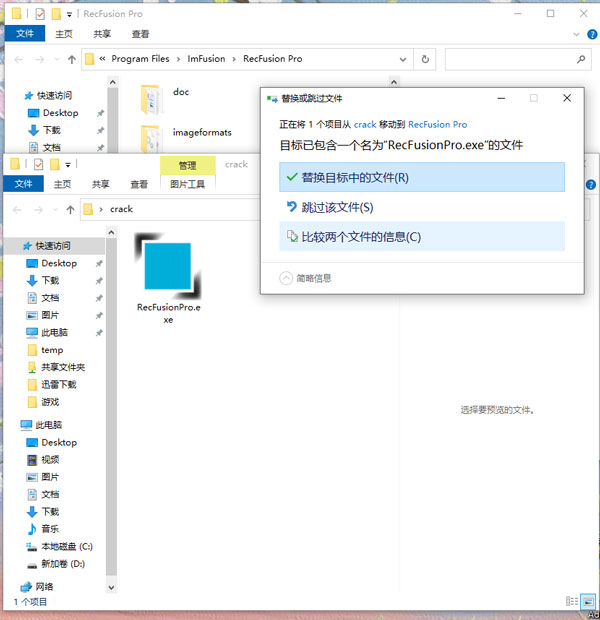Image resolution: width=600 pixels, height=620 pixels.
Task: Open 音乐 under 此电脑 in sidebar
Action: (x=50, y=529)
